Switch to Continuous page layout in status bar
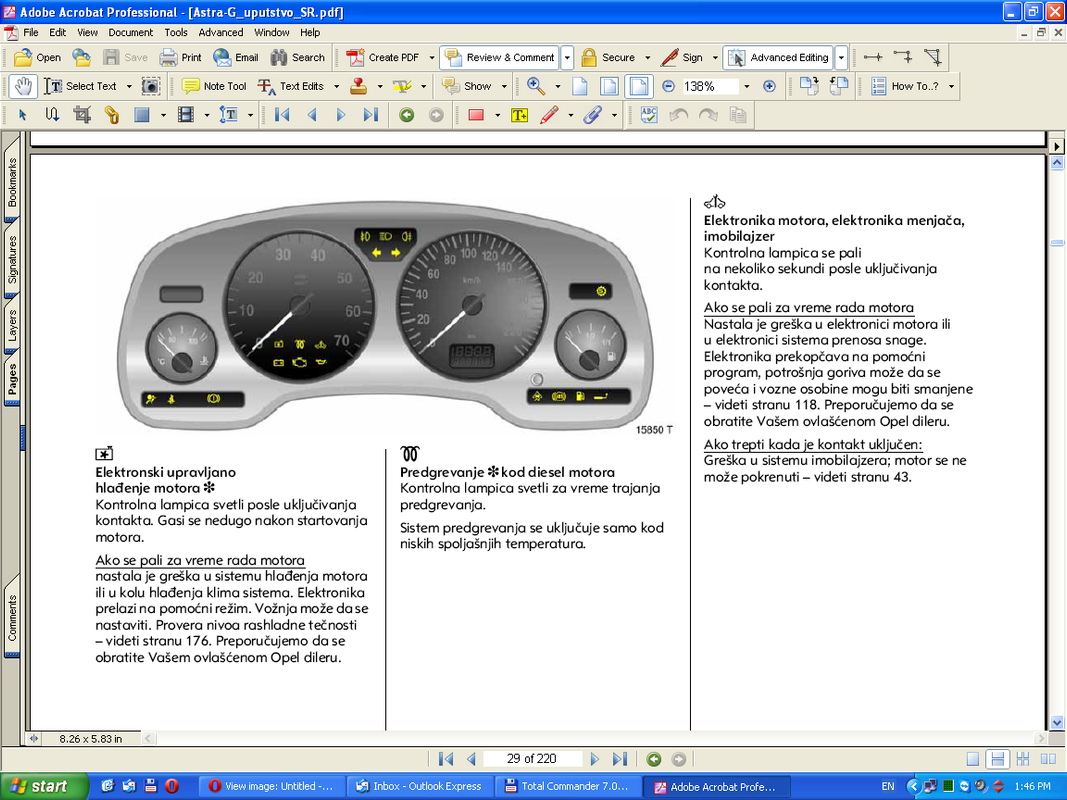The width and height of the screenshot is (1067, 800). 998,759
